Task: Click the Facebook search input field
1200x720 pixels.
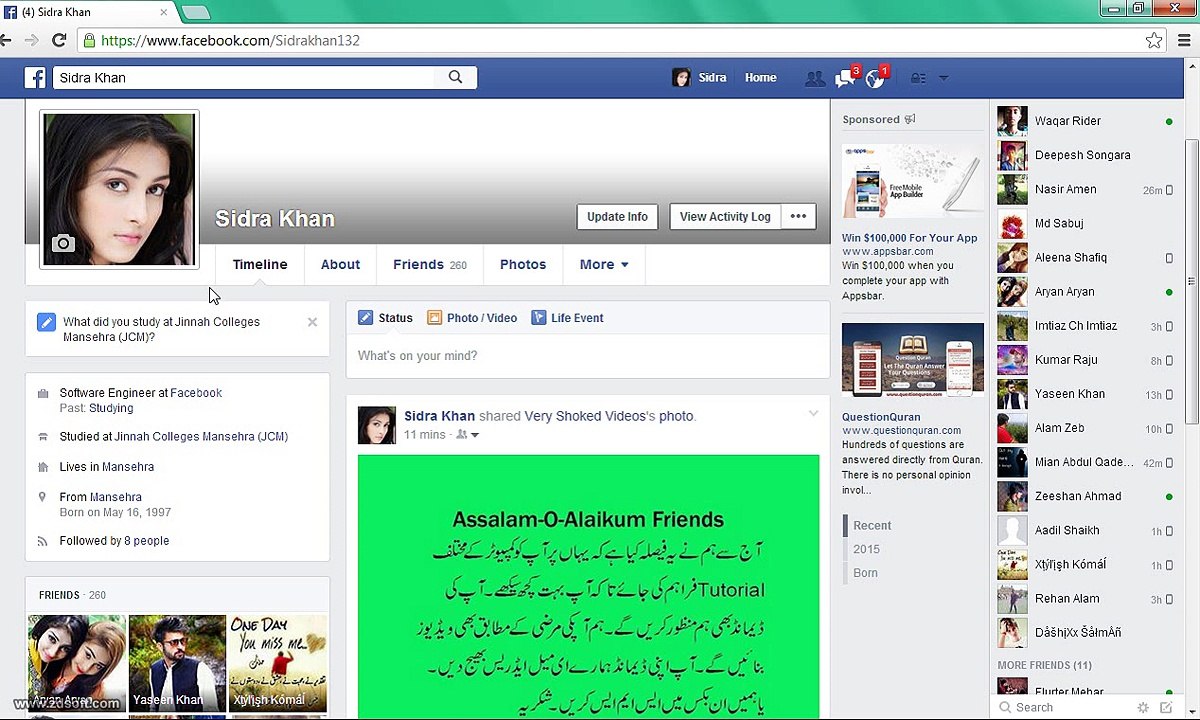Action: (245, 77)
